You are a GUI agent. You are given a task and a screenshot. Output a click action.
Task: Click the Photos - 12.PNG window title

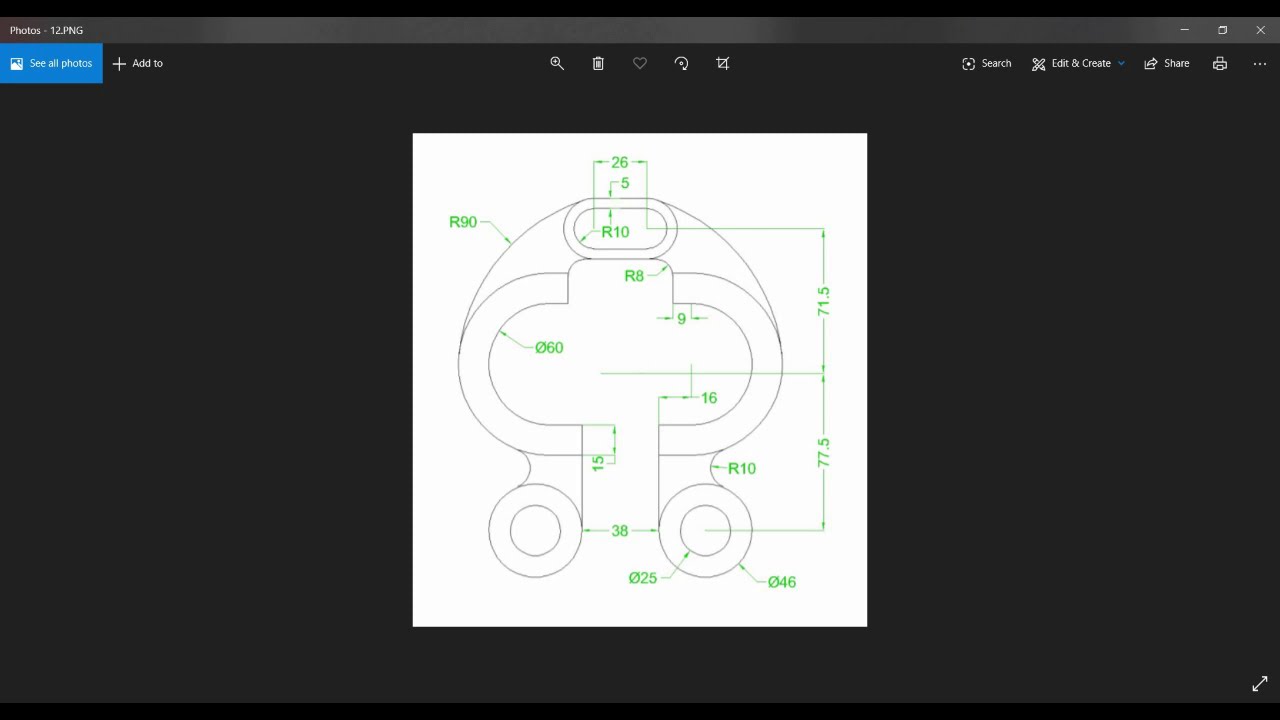click(x=47, y=30)
